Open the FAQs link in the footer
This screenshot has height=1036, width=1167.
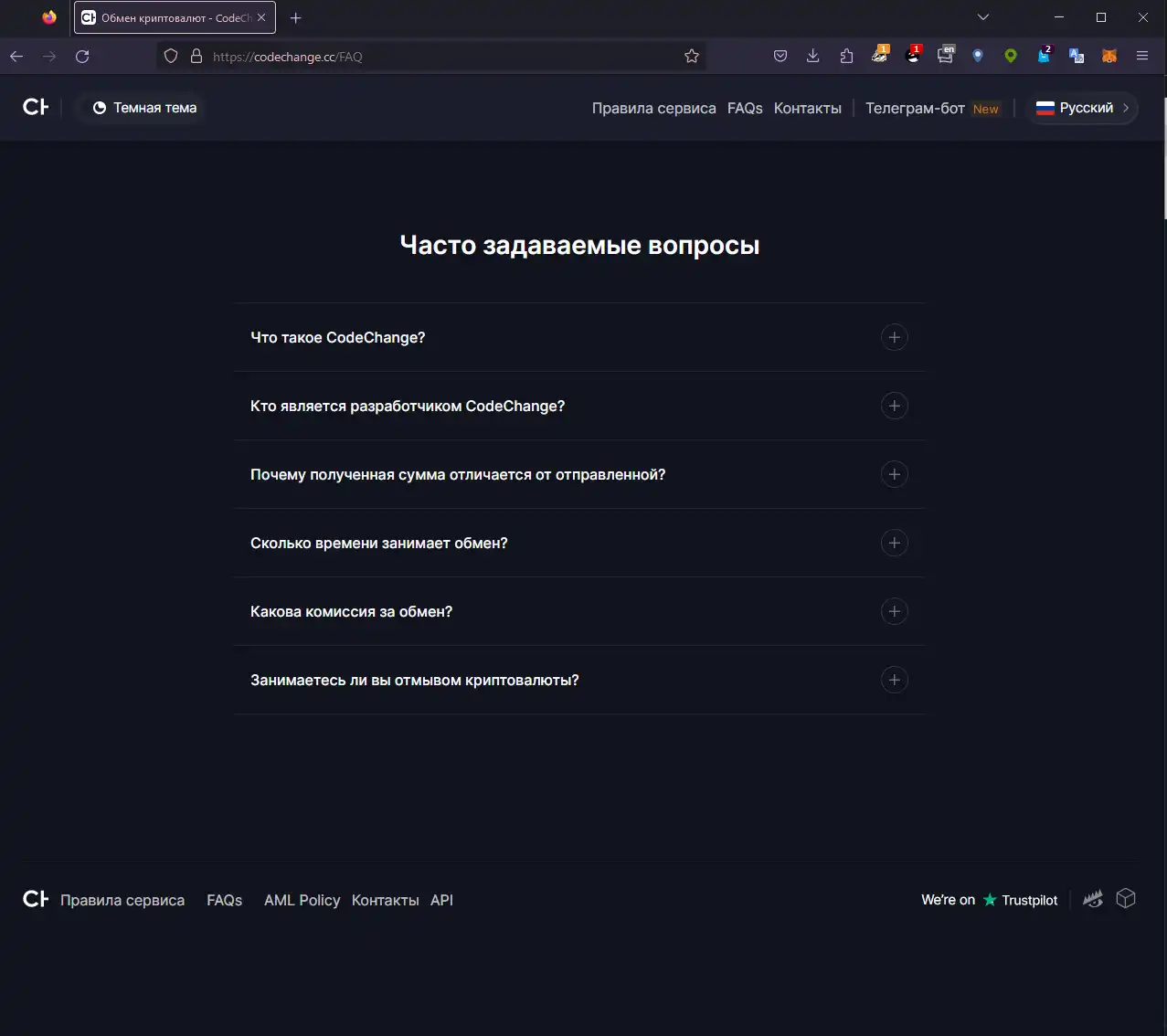pyautogui.click(x=225, y=900)
